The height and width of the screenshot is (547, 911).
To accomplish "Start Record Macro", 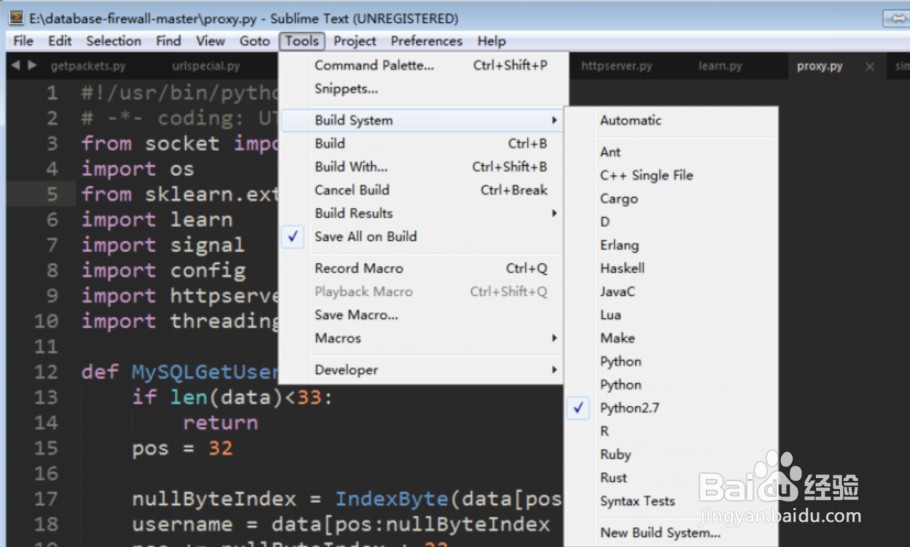I will (x=421, y=269).
